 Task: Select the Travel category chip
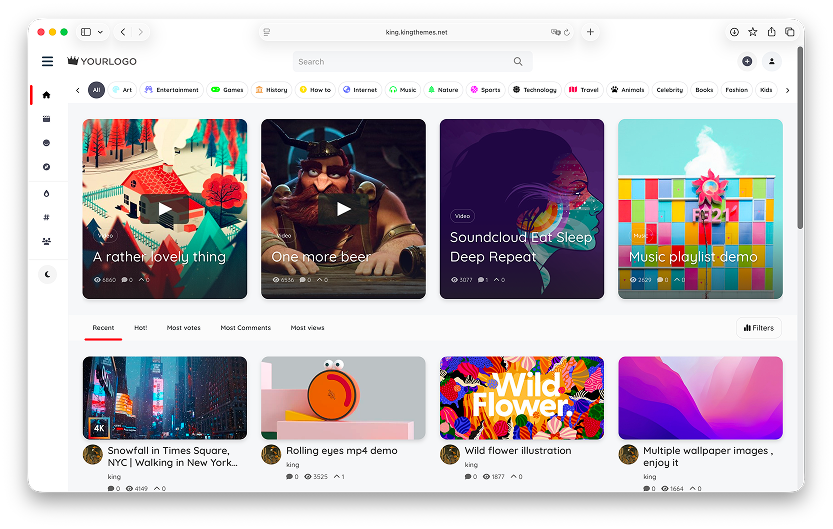(584, 90)
